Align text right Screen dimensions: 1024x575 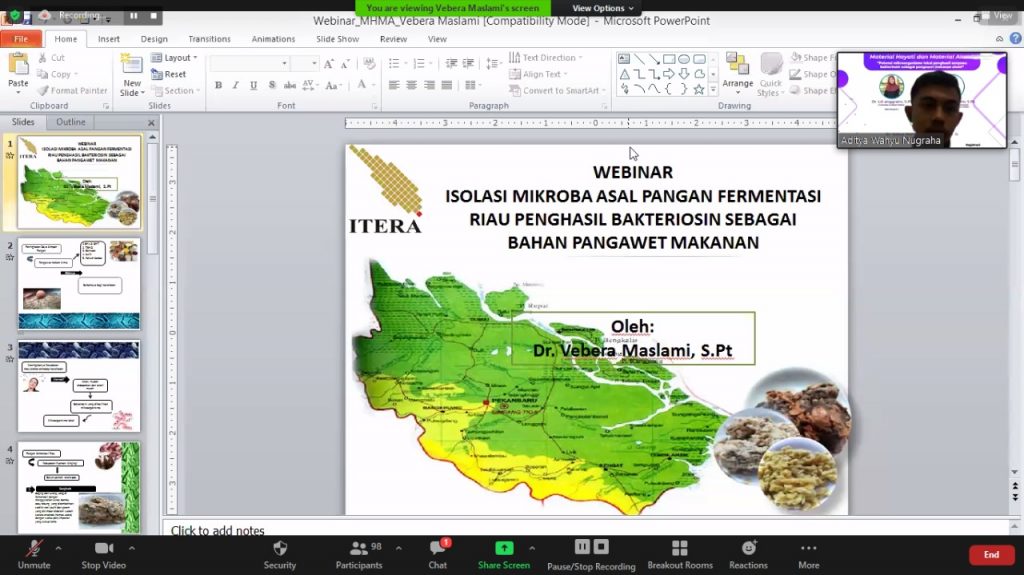(x=429, y=85)
